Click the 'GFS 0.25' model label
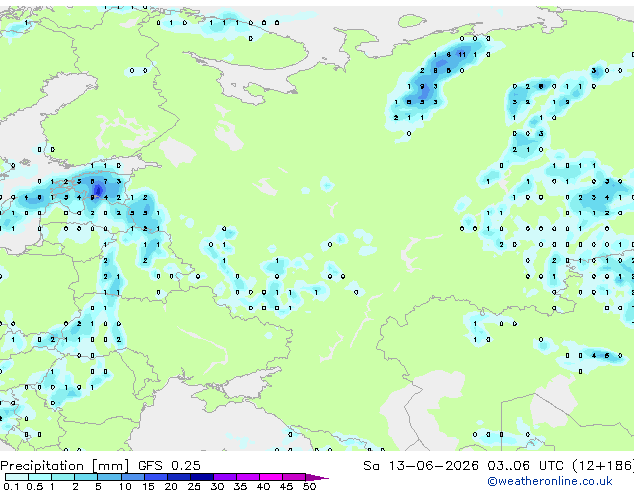This screenshot has height=490, width=634. (169, 466)
